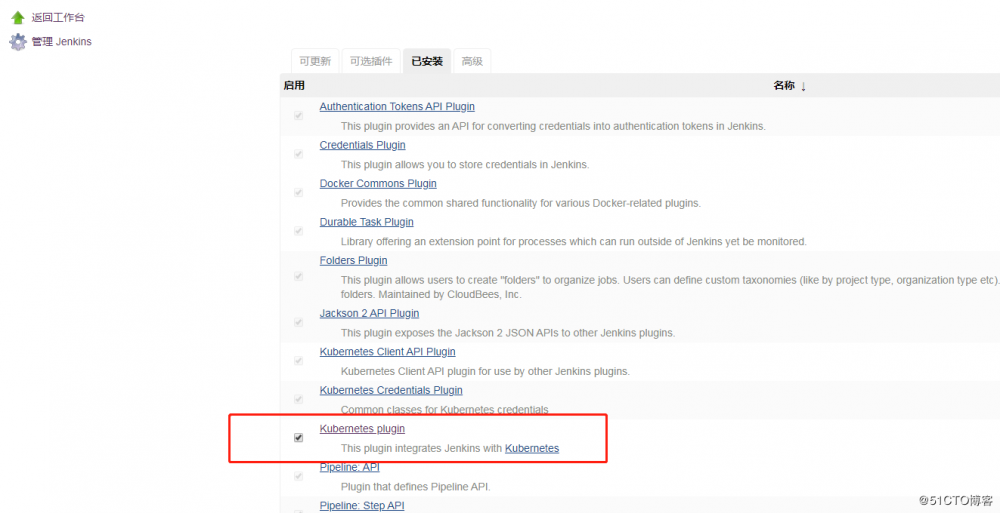Toggle Folders Plugin enabled checkbox
This screenshot has width=1000, height=513.
[x=298, y=276]
